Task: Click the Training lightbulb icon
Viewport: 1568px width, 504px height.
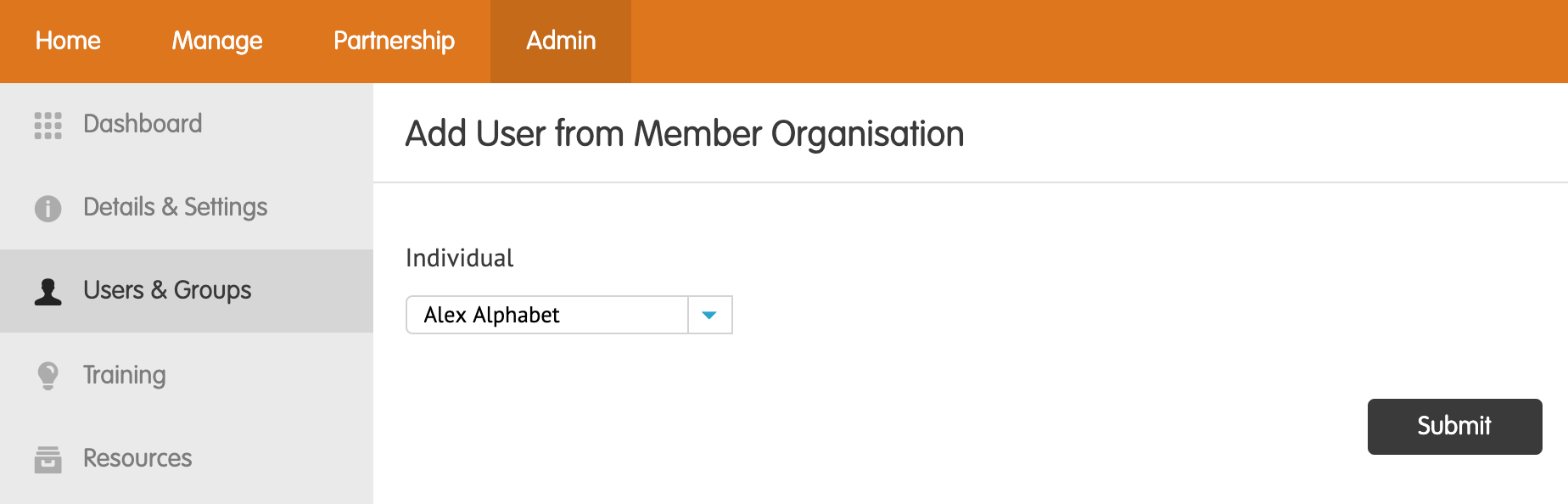Action: point(48,375)
